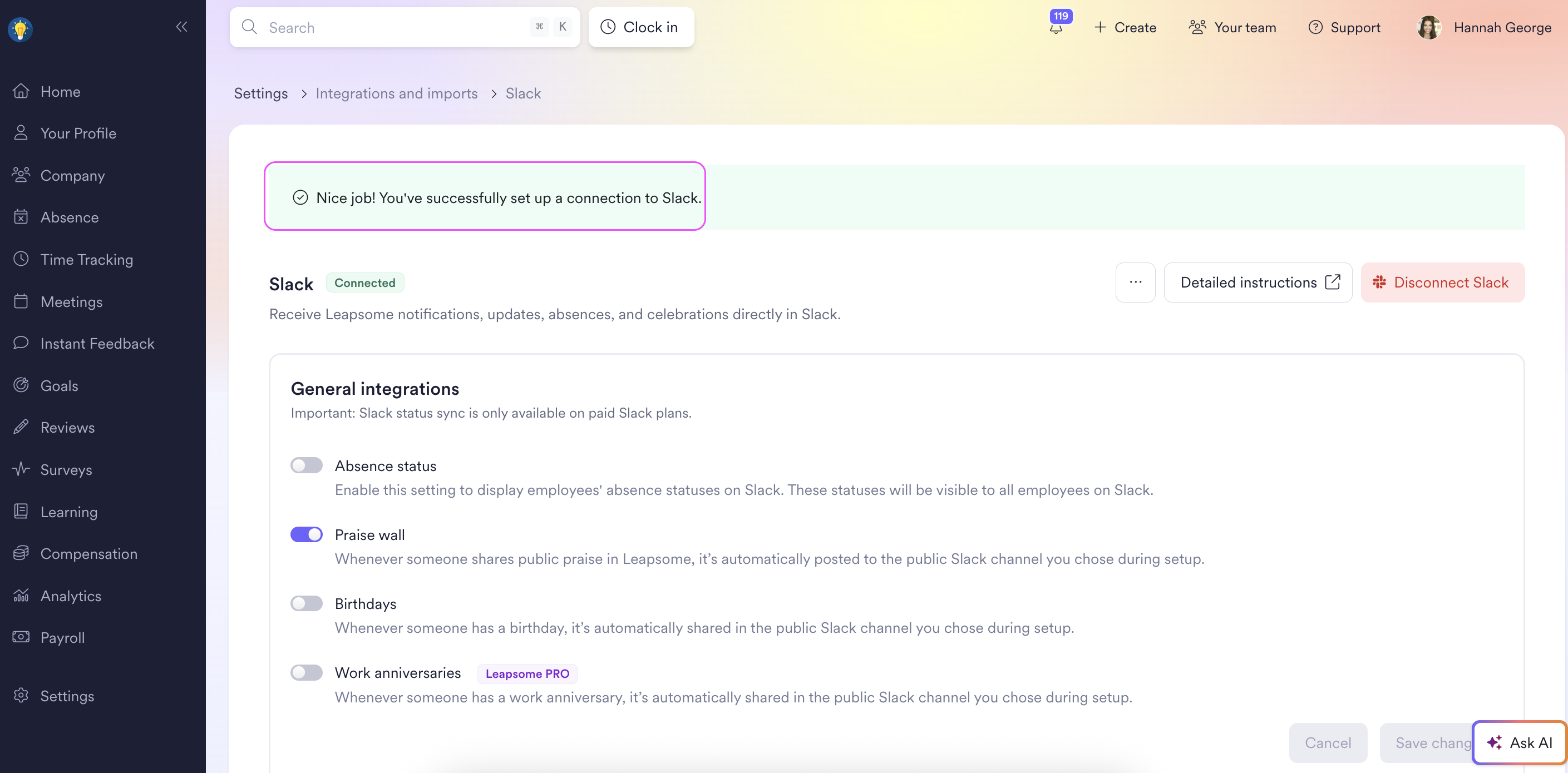Open the Support help menu

point(1344,27)
